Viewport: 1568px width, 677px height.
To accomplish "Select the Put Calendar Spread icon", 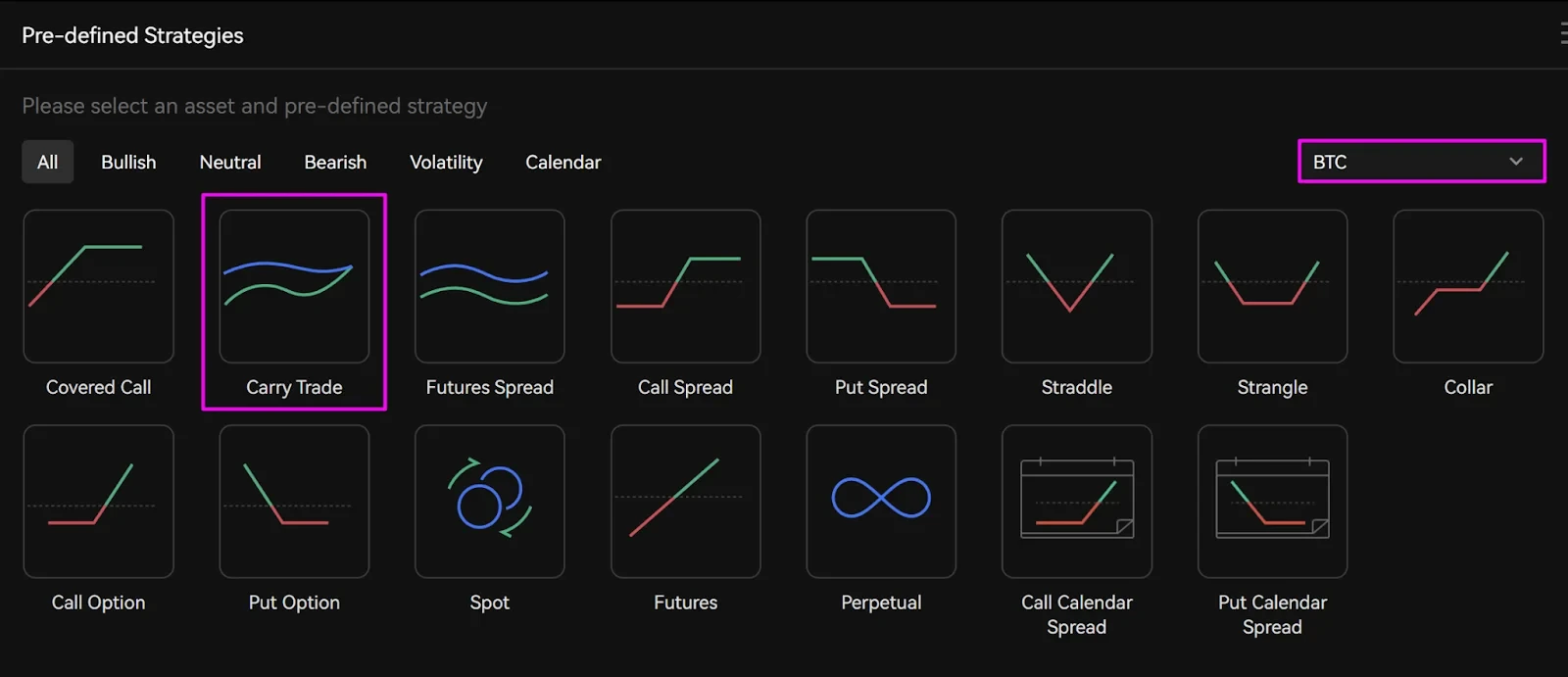I will click(1272, 501).
